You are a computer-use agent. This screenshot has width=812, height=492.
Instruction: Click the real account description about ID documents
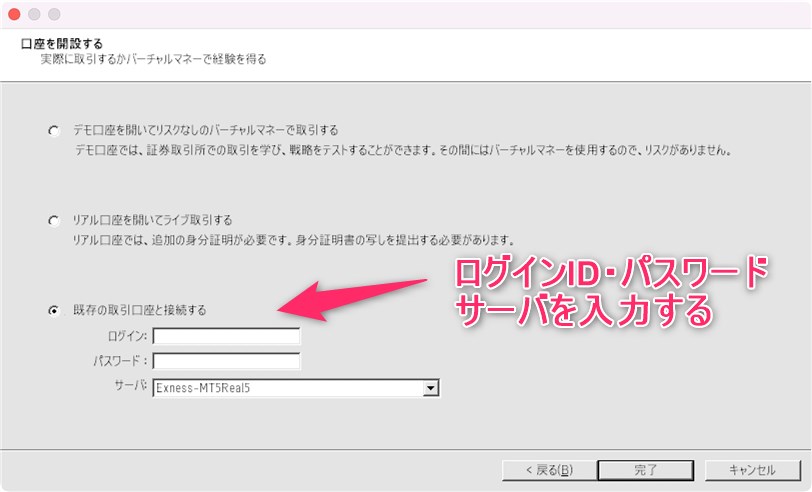294,240
